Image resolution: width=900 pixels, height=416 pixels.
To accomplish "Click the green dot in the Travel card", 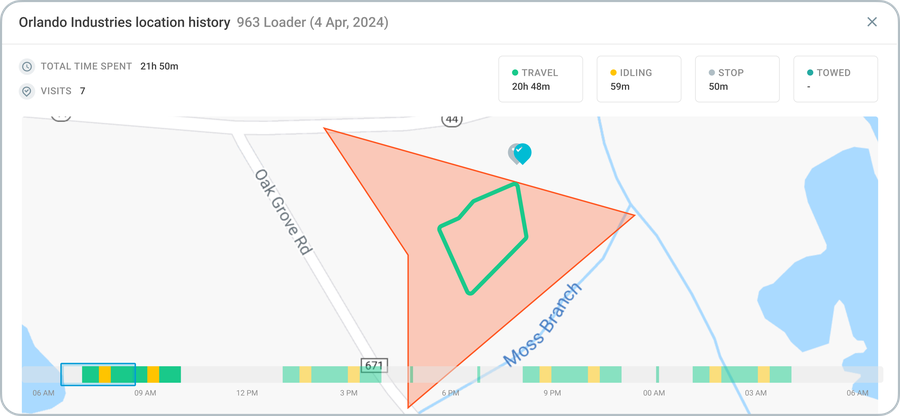I will pyautogui.click(x=515, y=73).
